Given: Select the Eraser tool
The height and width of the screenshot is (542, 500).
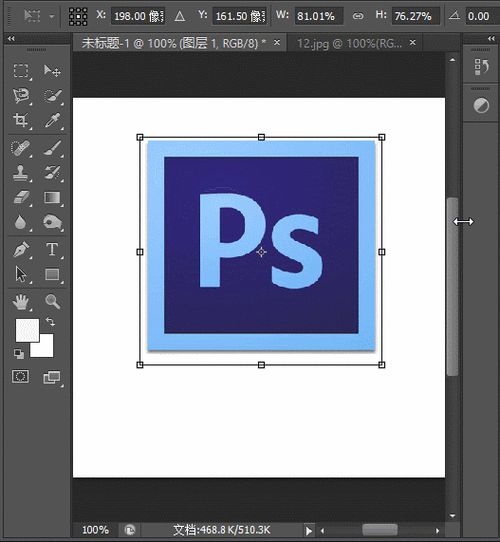Looking at the screenshot, I should pyautogui.click(x=21, y=198).
